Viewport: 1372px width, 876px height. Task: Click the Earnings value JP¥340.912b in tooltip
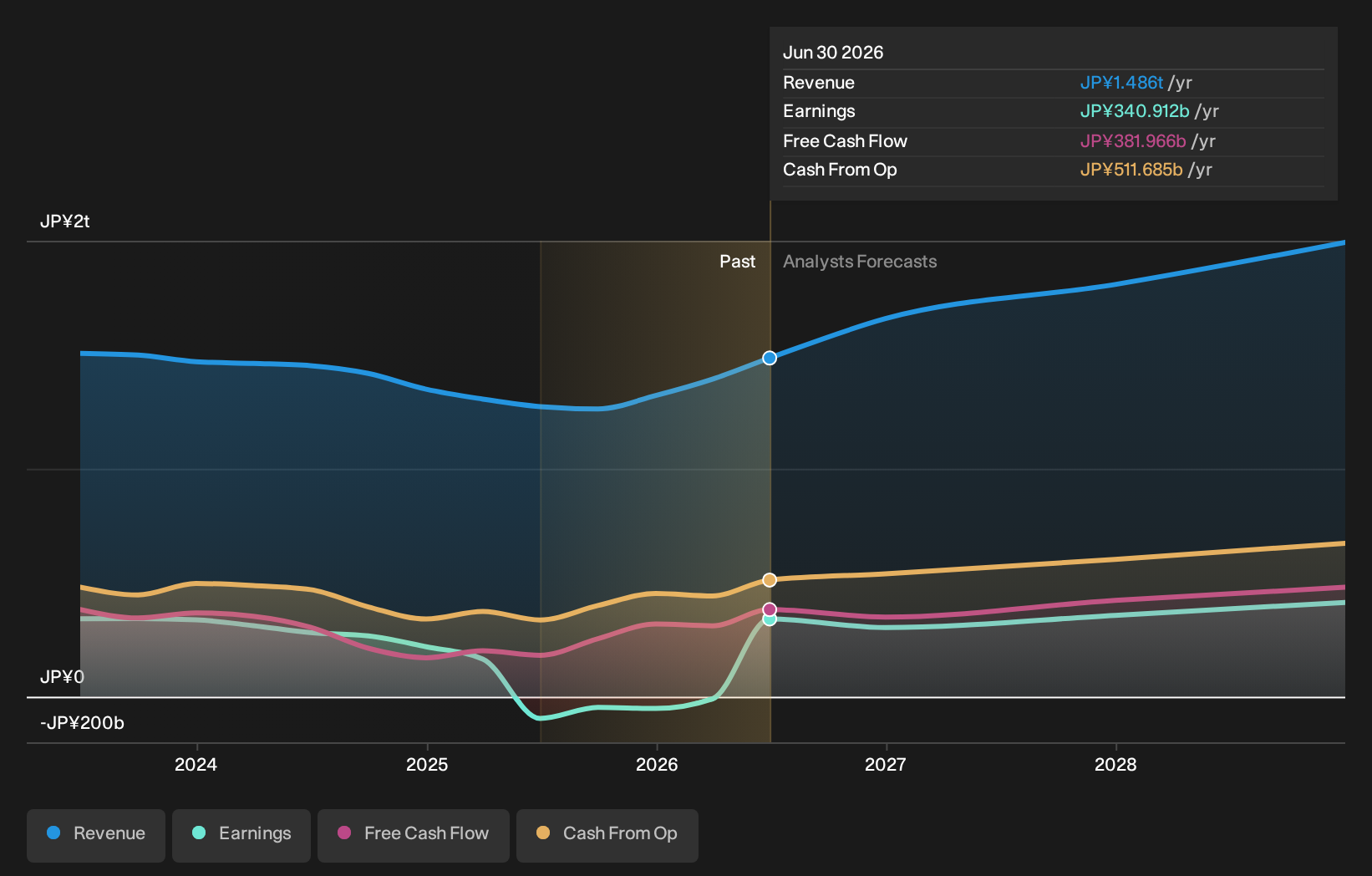(x=1135, y=111)
